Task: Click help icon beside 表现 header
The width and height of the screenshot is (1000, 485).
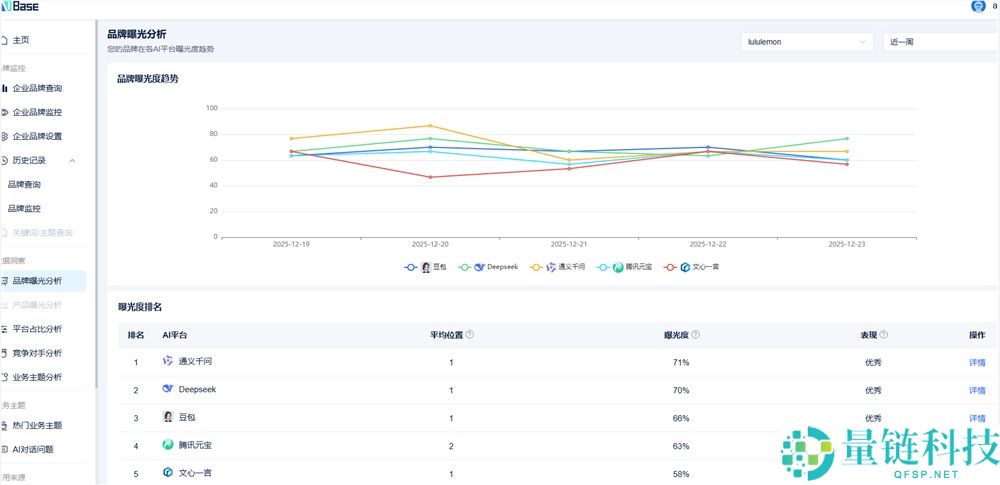Action: coord(884,335)
